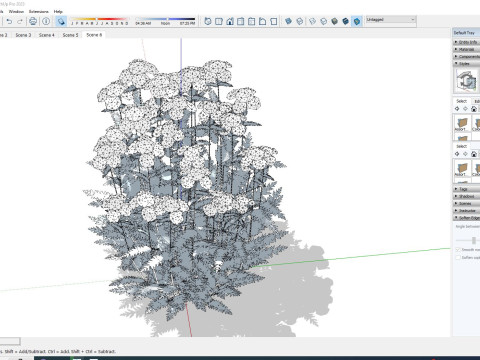This screenshot has width=480, height=360.
Task: Switch to the Iso view icon
Action: tap(208, 21)
